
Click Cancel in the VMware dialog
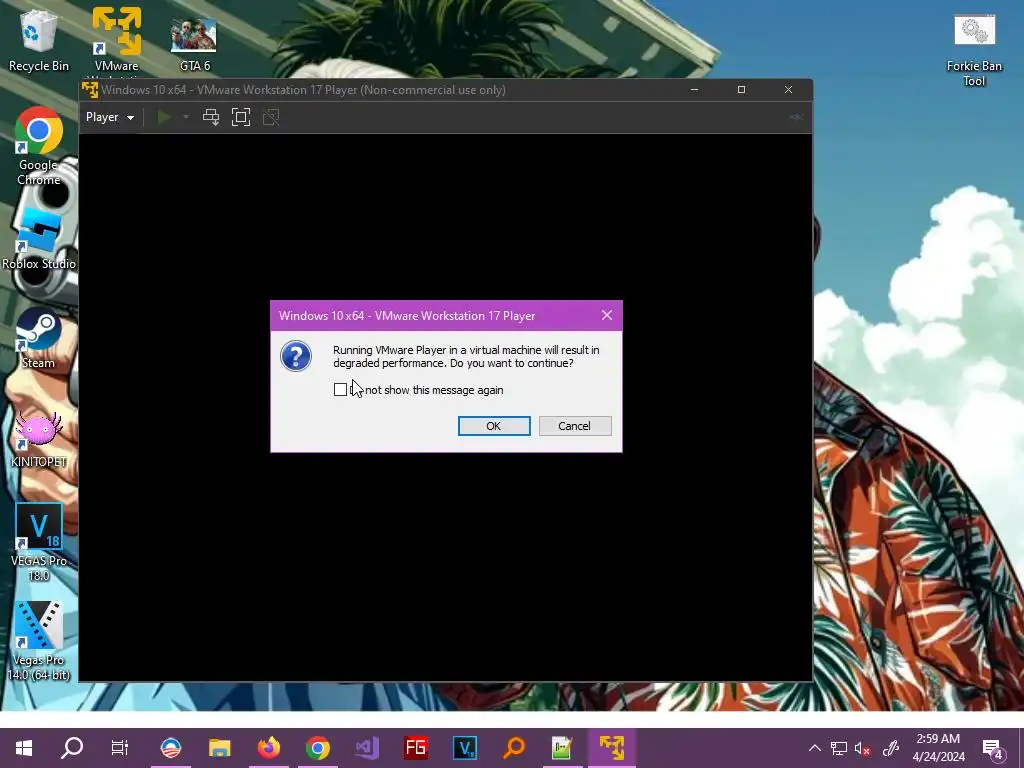coord(575,426)
